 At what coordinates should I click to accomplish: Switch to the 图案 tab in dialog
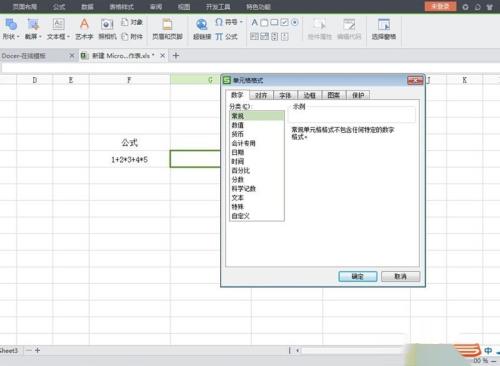click(334, 95)
